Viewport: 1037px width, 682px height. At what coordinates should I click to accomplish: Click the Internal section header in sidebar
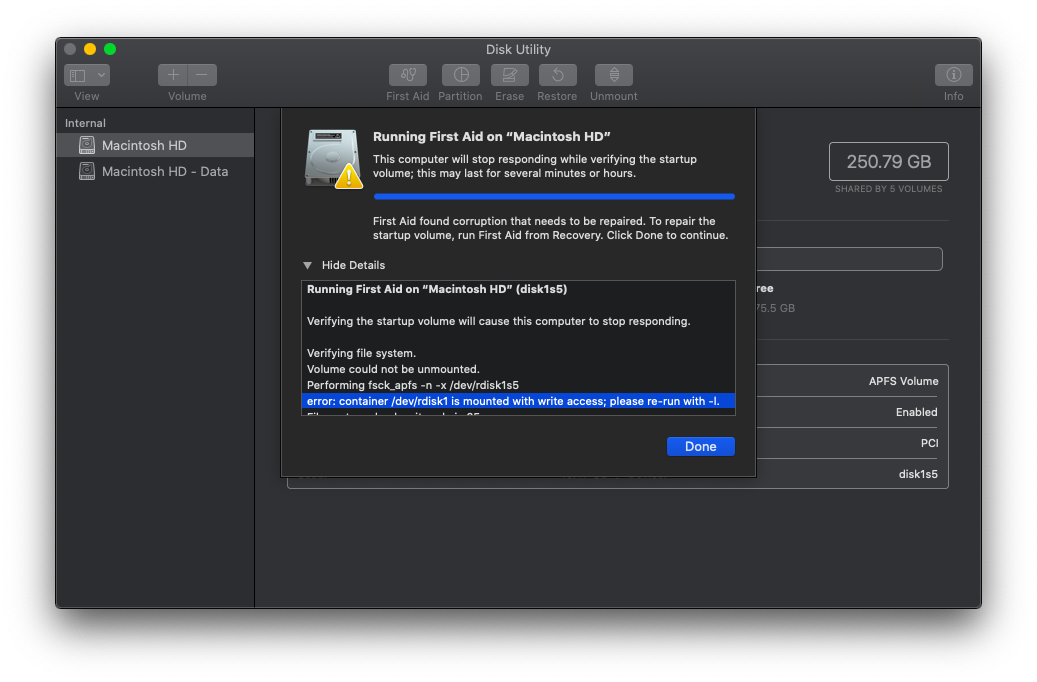click(x=85, y=123)
